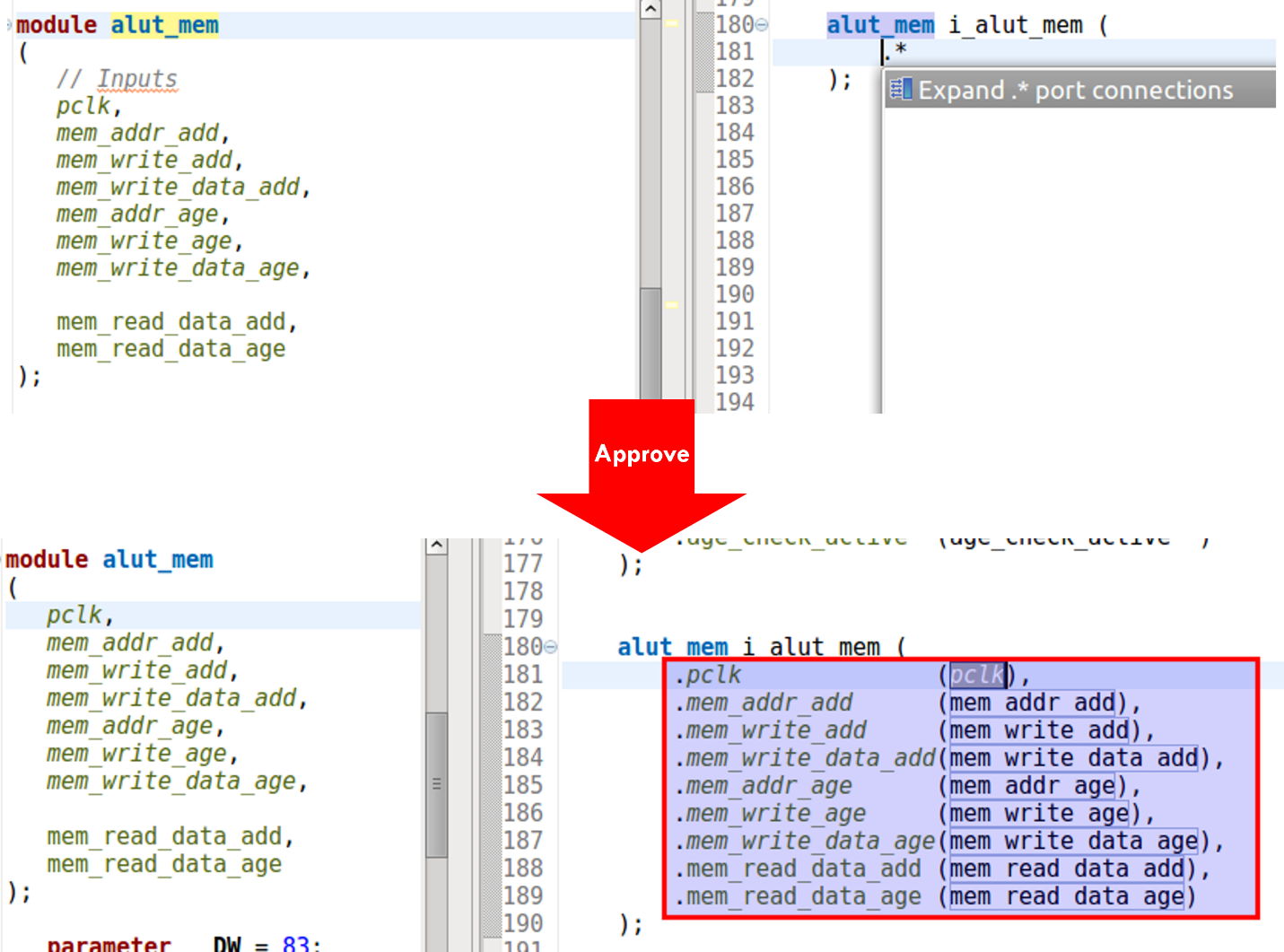Click alut_mem module name in upper-left editor
Screen dimensions: 1284x952
coord(164,25)
